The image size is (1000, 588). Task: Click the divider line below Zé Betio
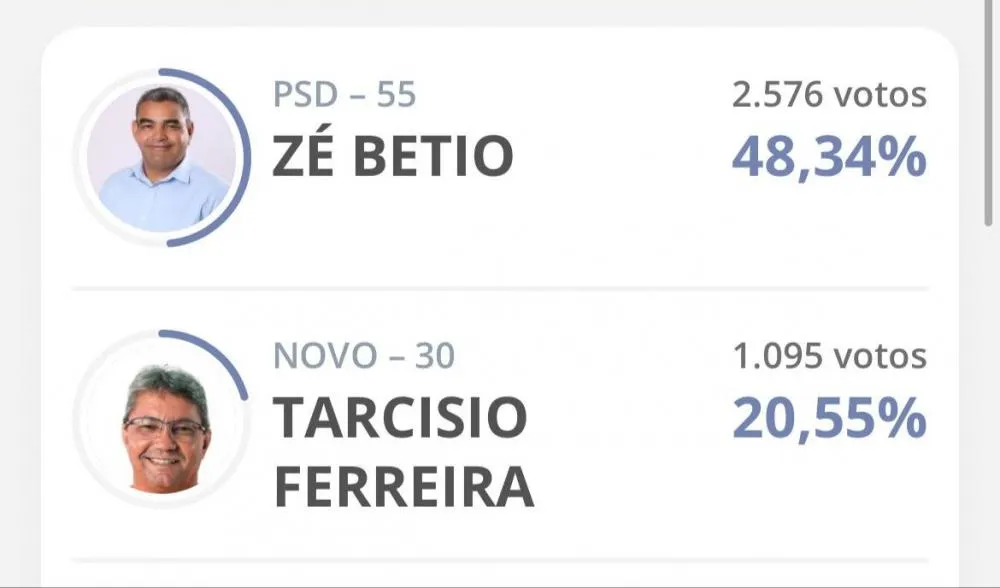500,289
